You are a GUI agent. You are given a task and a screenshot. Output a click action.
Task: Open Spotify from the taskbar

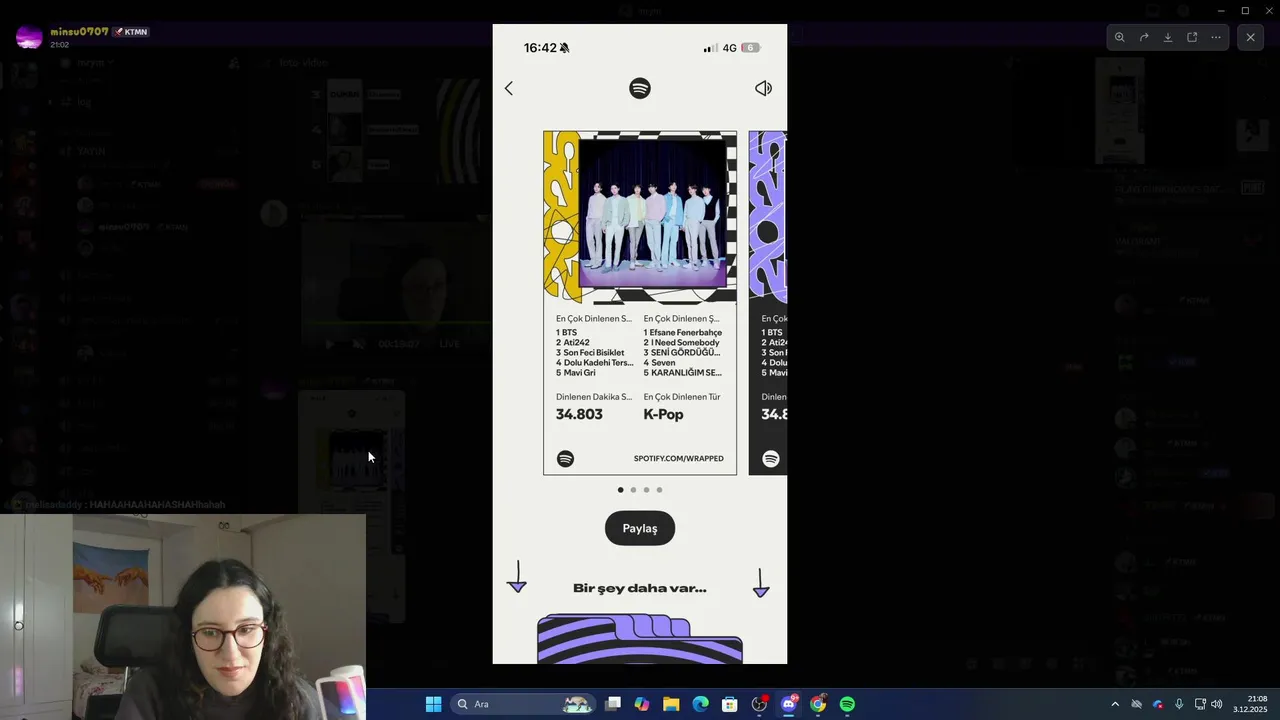847,704
